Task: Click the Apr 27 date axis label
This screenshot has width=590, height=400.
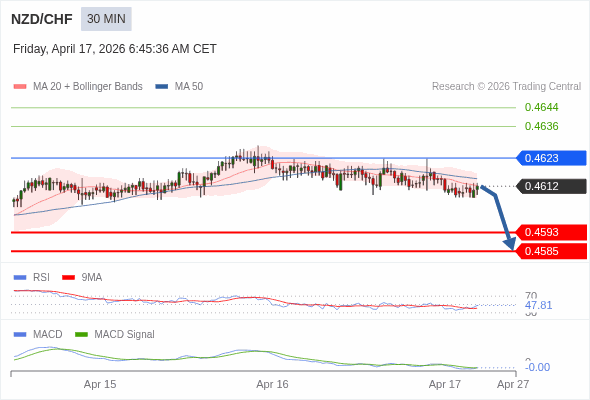Action: click(513, 384)
